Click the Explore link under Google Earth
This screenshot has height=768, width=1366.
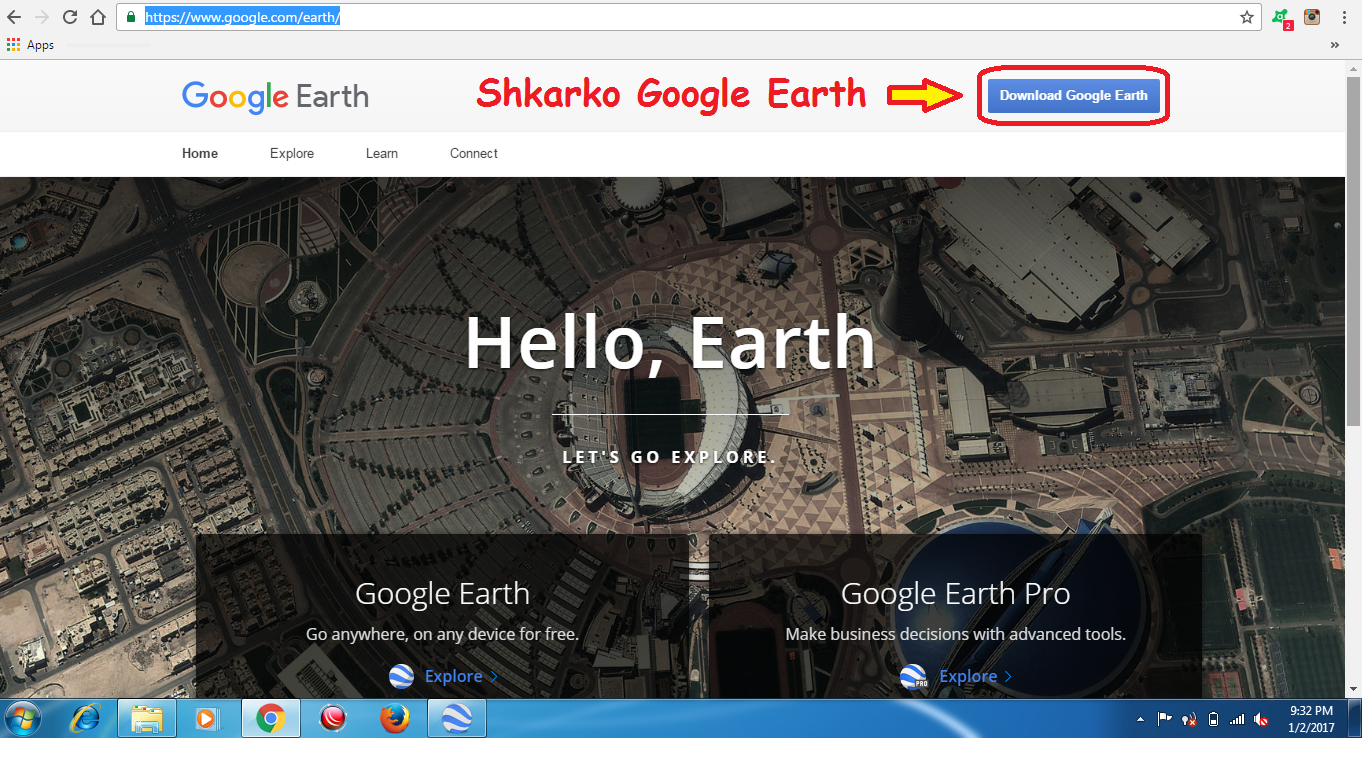point(461,677)
